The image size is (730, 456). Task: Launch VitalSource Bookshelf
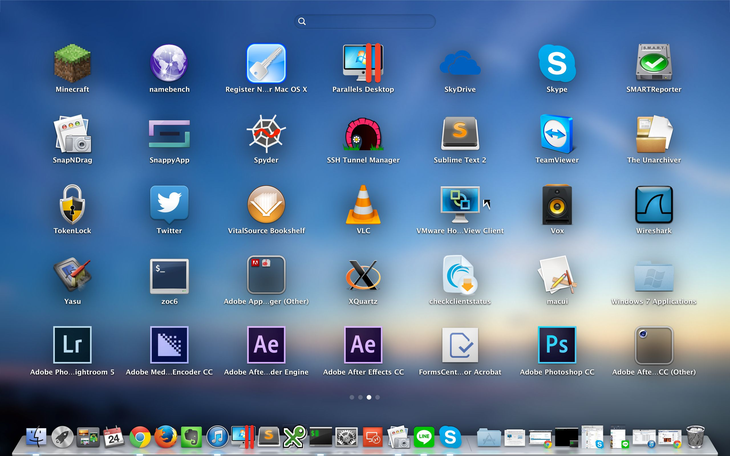click(266, 204)
